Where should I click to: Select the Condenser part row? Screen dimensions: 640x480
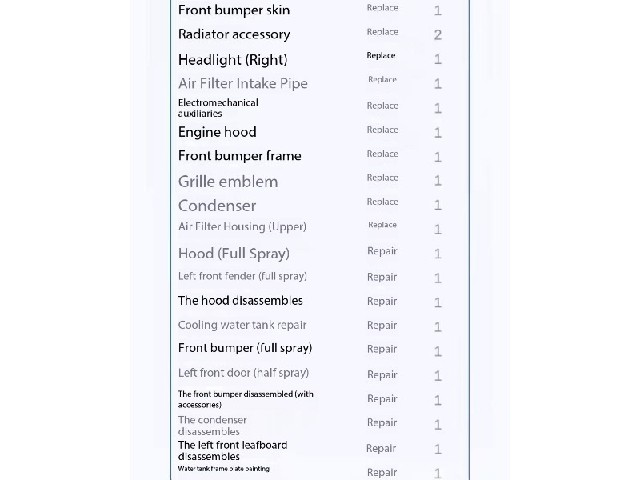point(217,205)
